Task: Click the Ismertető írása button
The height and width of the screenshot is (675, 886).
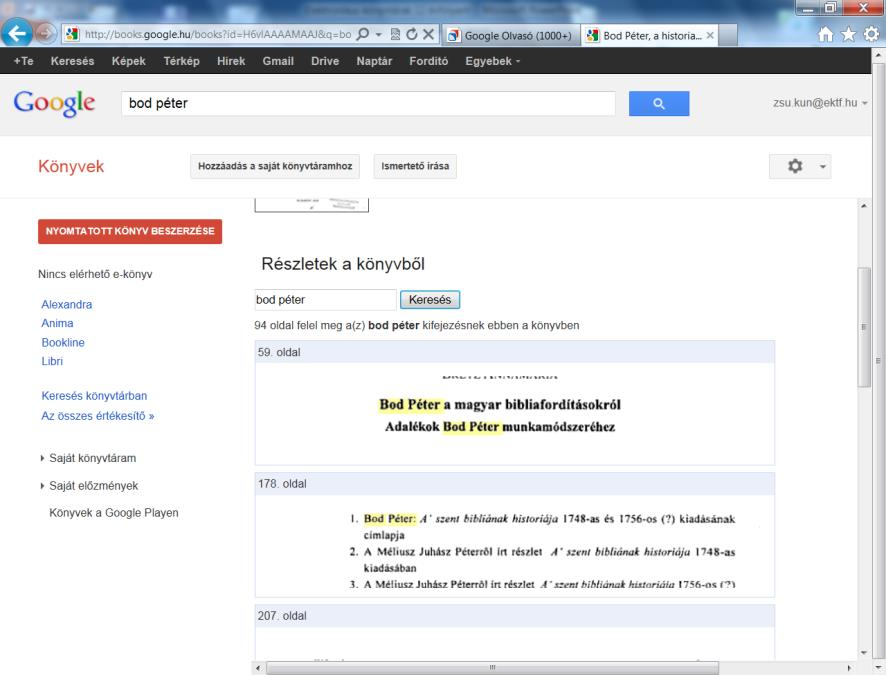Action: point(415,166)
